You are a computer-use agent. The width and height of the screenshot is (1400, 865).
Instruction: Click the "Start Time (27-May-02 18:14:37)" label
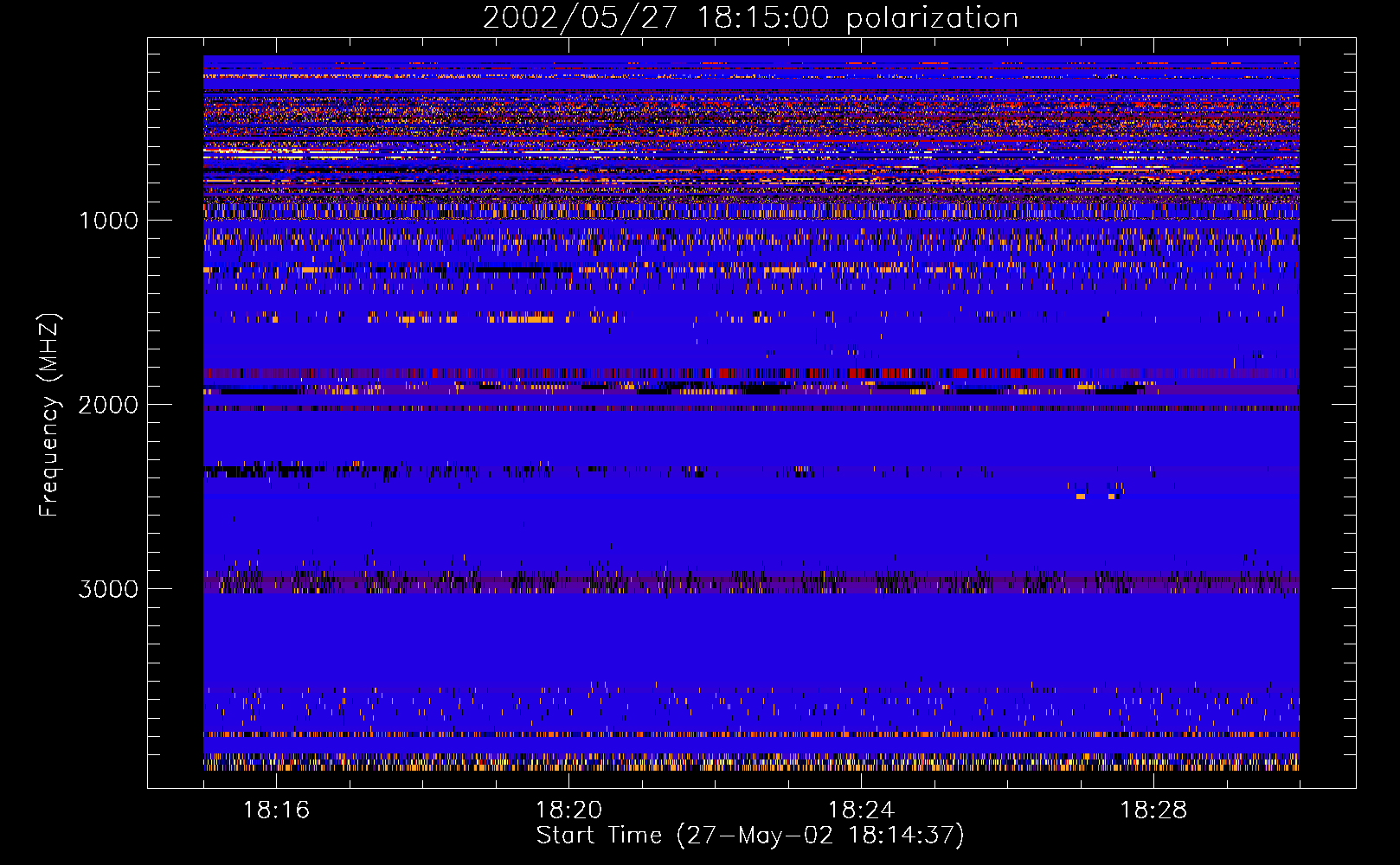click(750, 836)
